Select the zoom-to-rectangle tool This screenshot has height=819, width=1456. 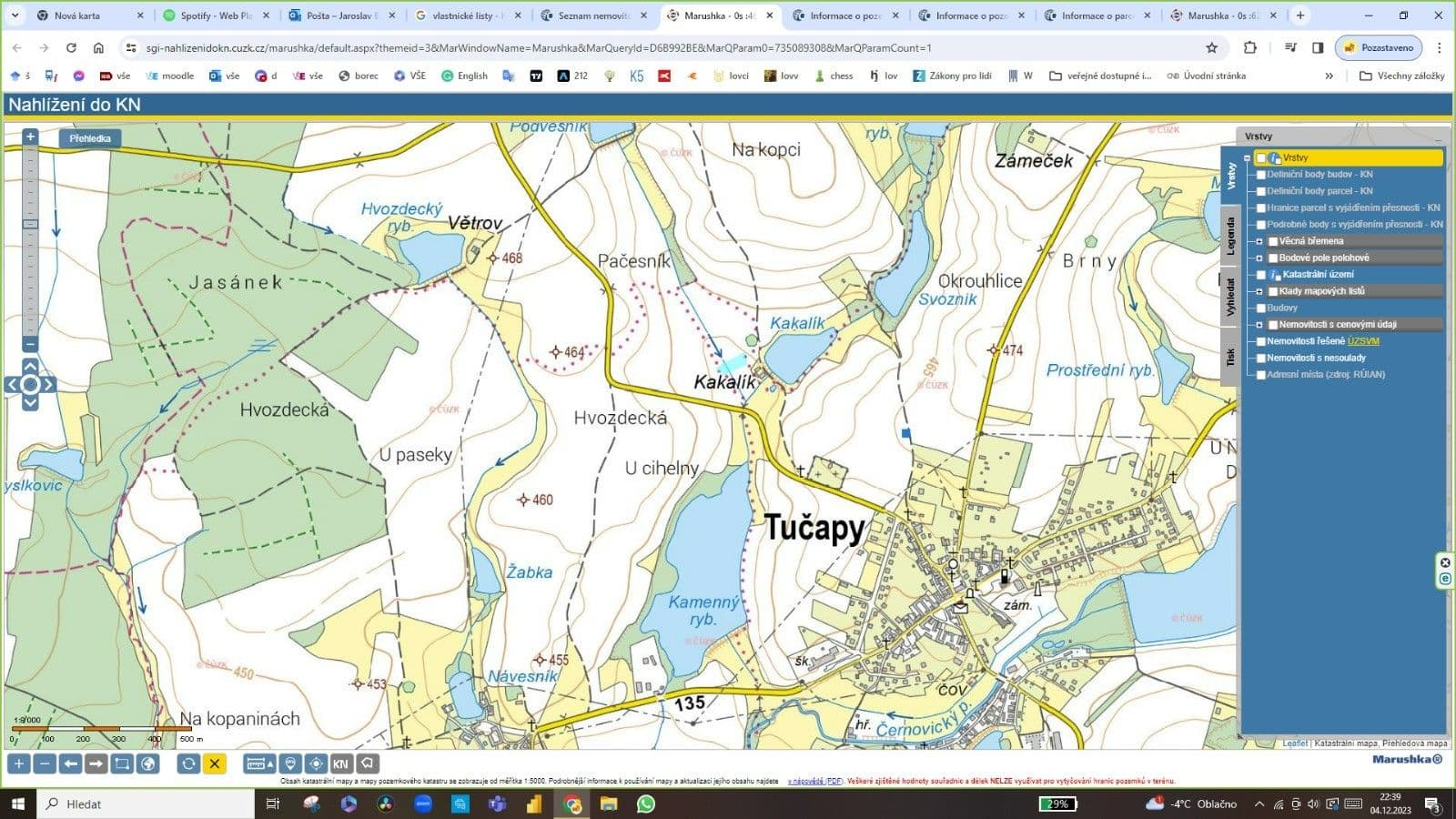pyautogui.click(x=122, y=763)
